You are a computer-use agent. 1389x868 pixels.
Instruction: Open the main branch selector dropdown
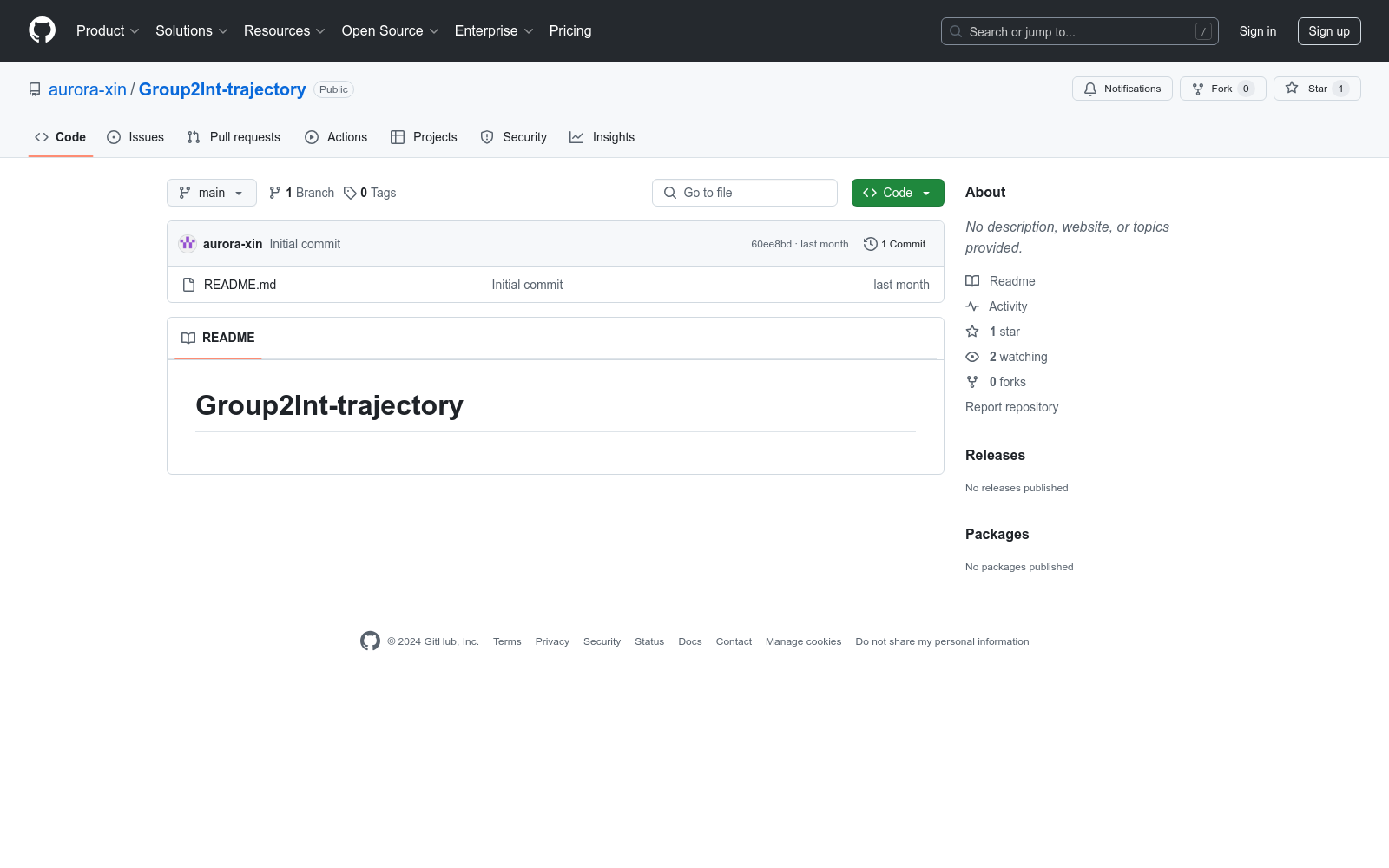pos(212,193)
